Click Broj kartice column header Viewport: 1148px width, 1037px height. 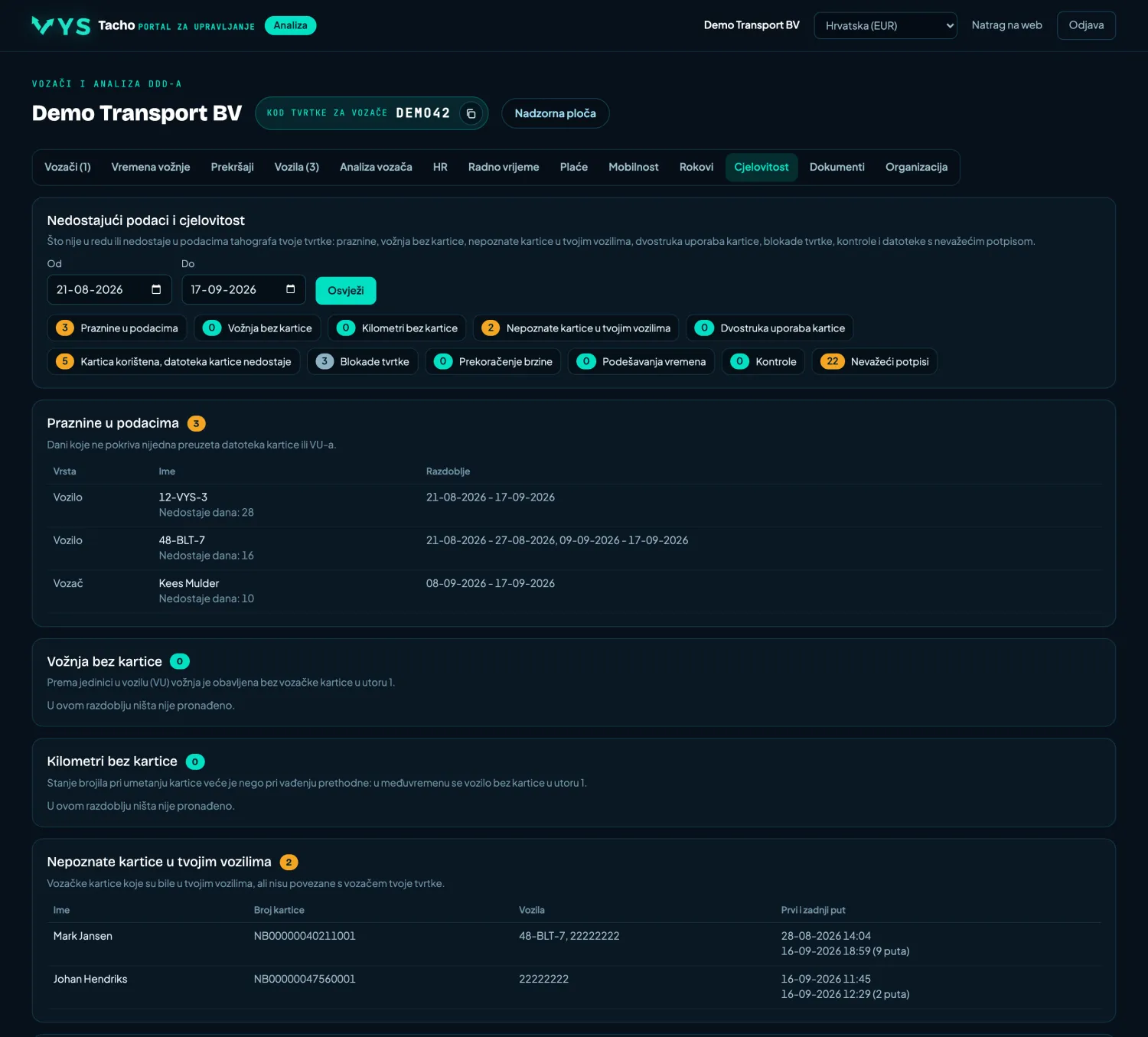[279, 910]
